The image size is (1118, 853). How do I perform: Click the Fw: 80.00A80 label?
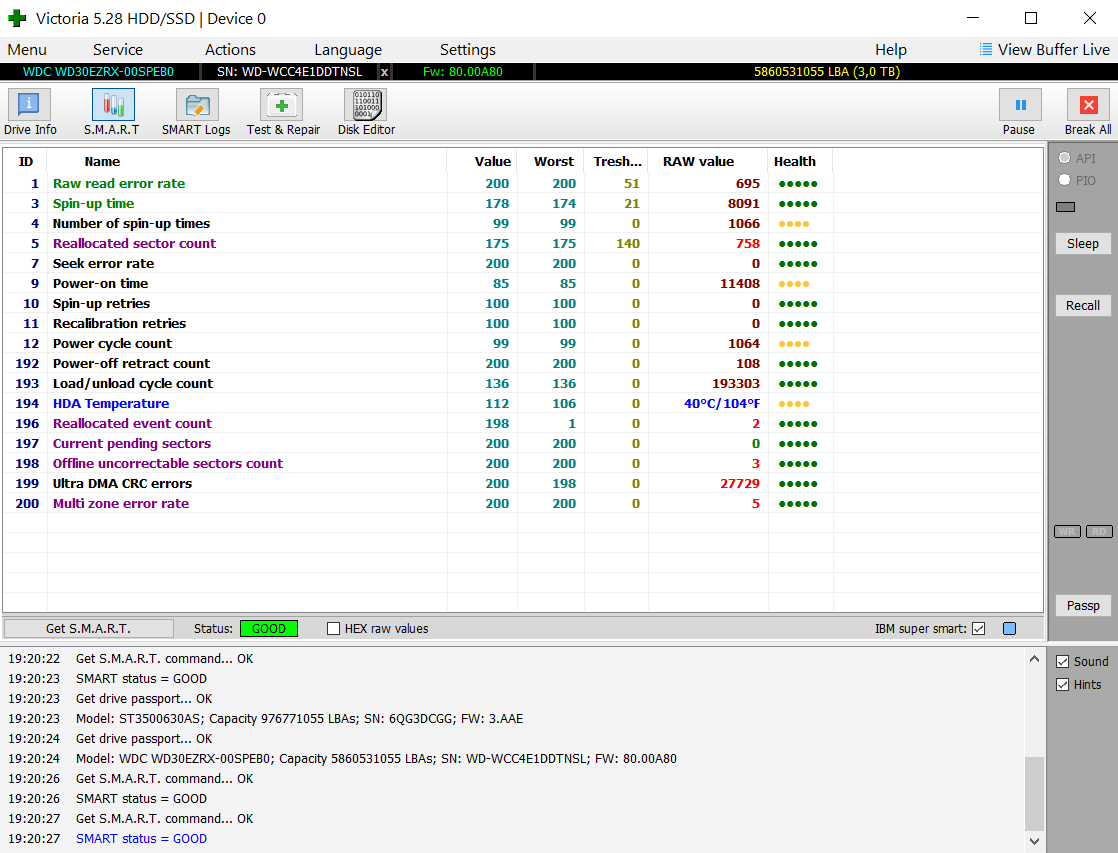pyautogui.click(x=463, y=72)
